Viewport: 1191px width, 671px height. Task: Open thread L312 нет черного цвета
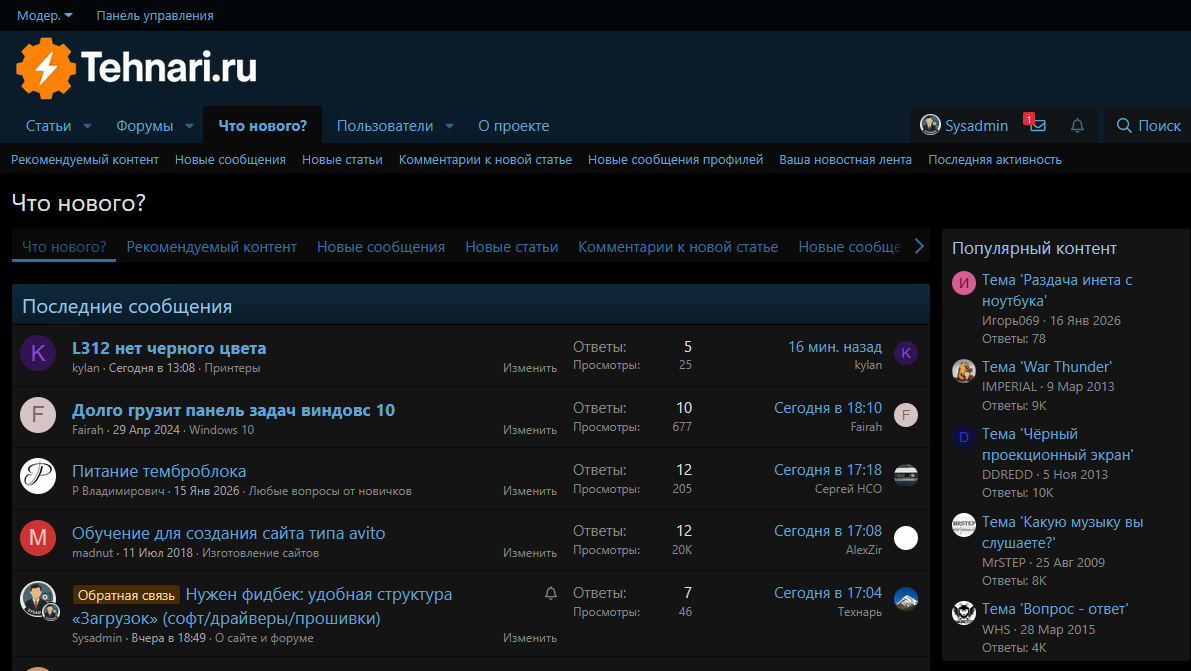[x=169, y=348]
